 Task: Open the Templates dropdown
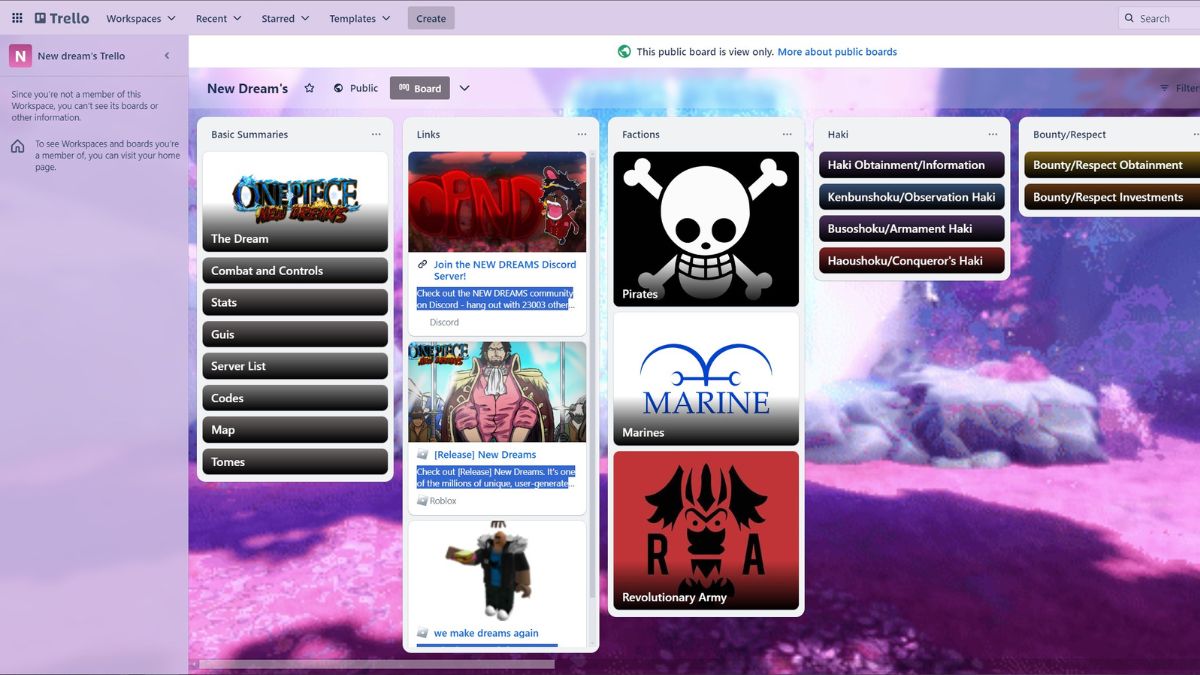click(x=359, y=17)
